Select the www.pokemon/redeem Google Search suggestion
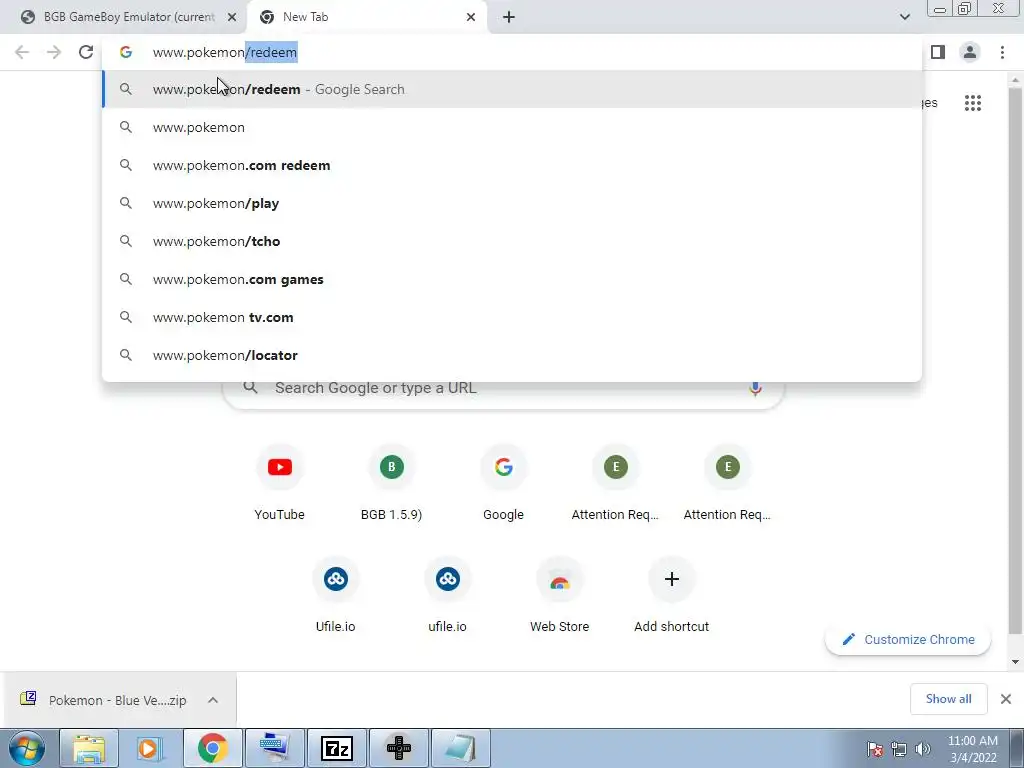 coord(512,89)
